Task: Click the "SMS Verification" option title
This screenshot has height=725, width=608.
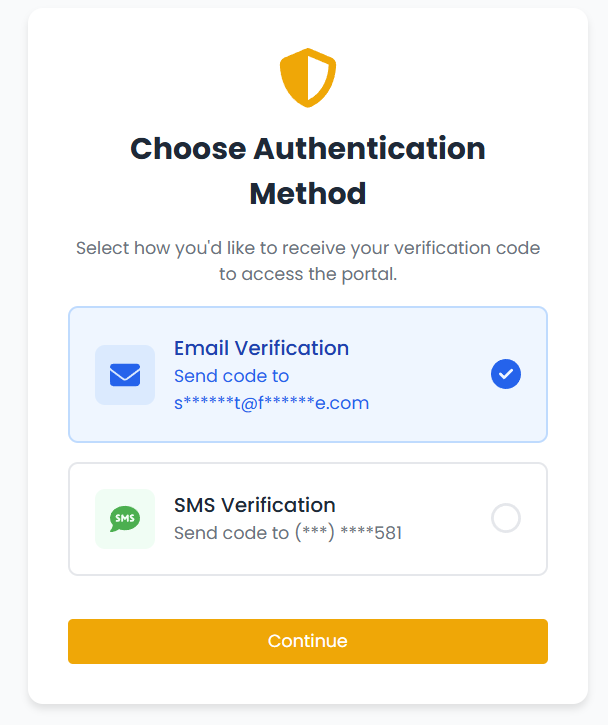Action: pyautogui.click(x=254, y=505)
